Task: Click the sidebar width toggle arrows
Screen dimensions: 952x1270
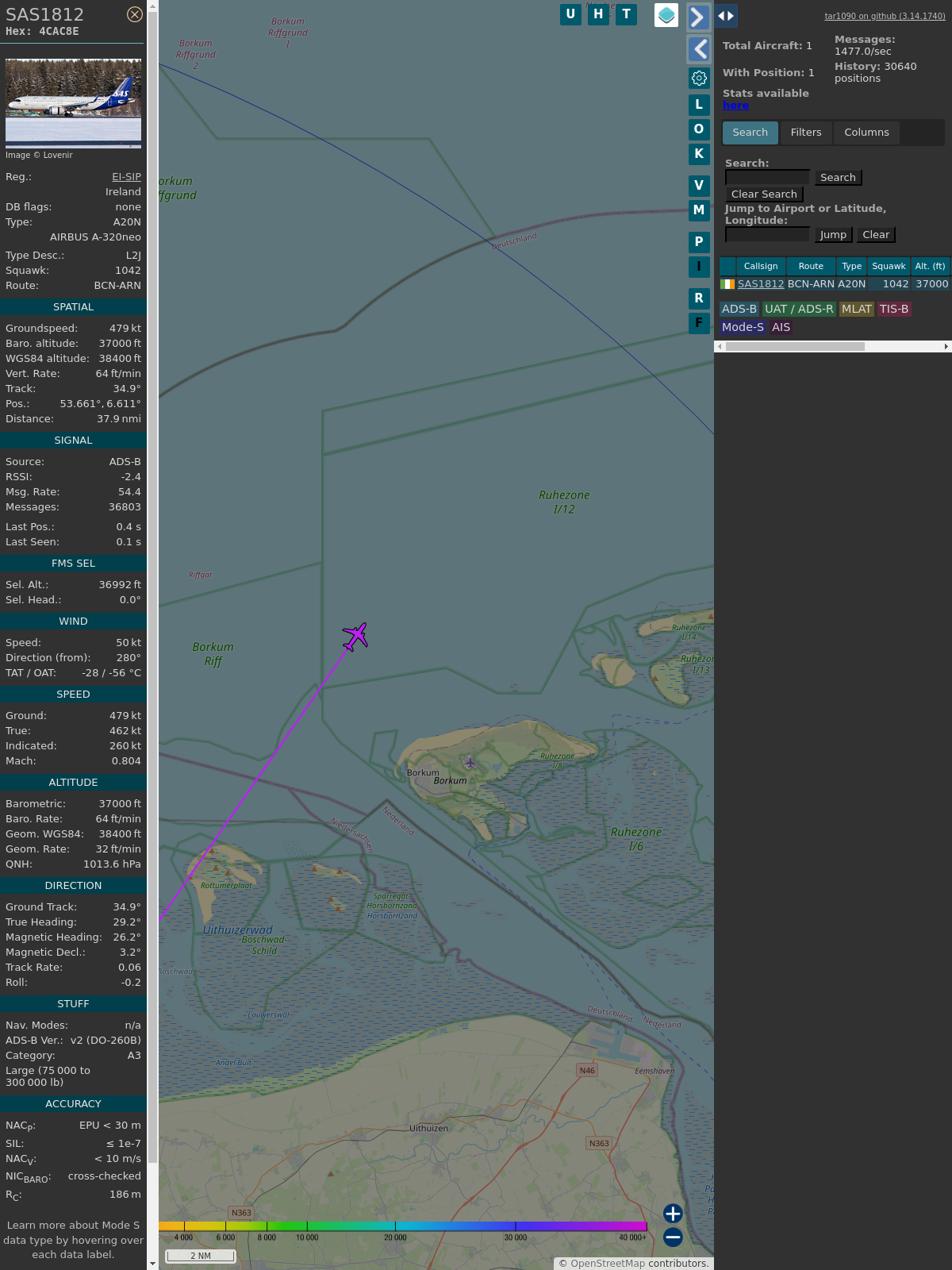Action: 726,16
